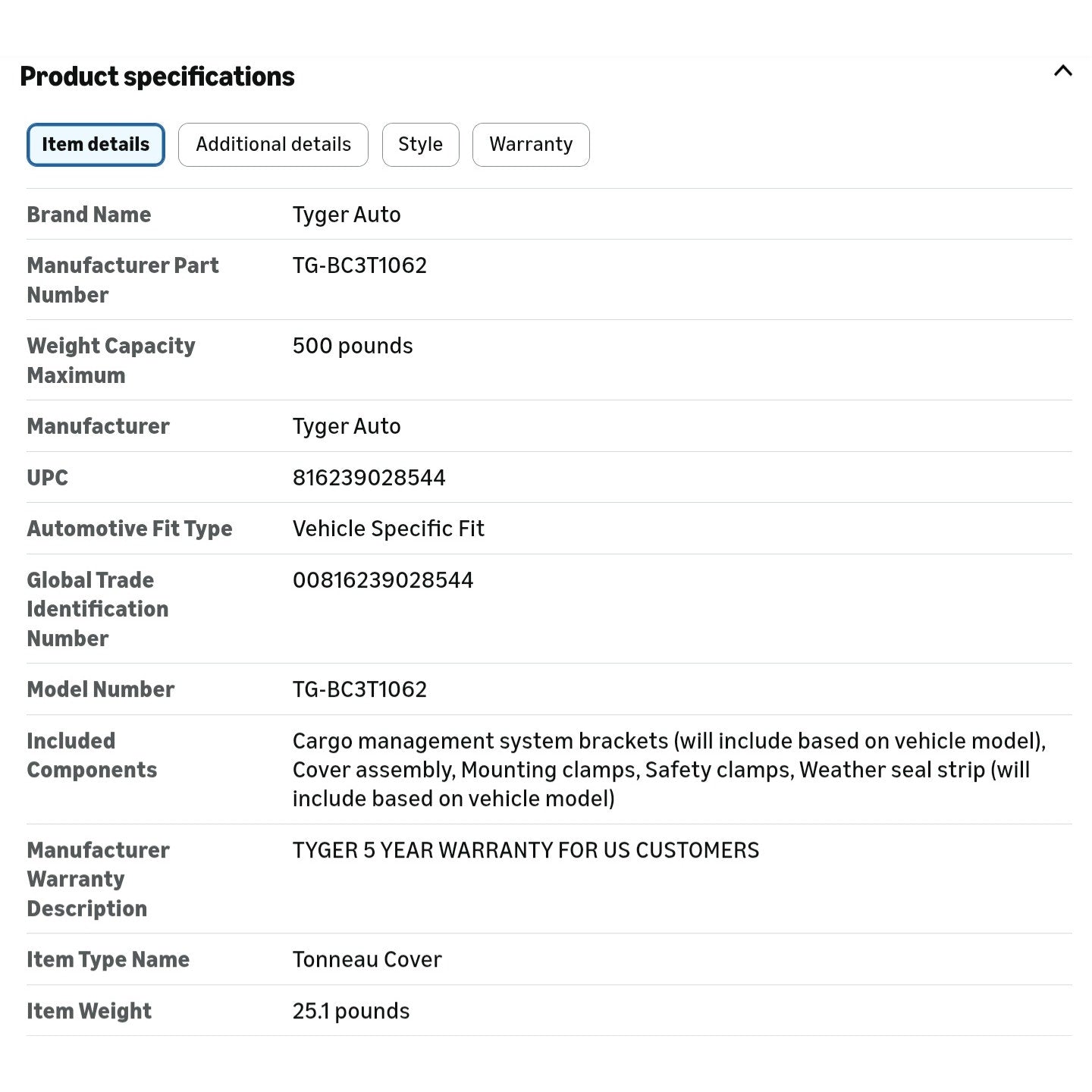1092x1092 pixels.
Task: Select the Item details tab
Action: pos(96,145)
